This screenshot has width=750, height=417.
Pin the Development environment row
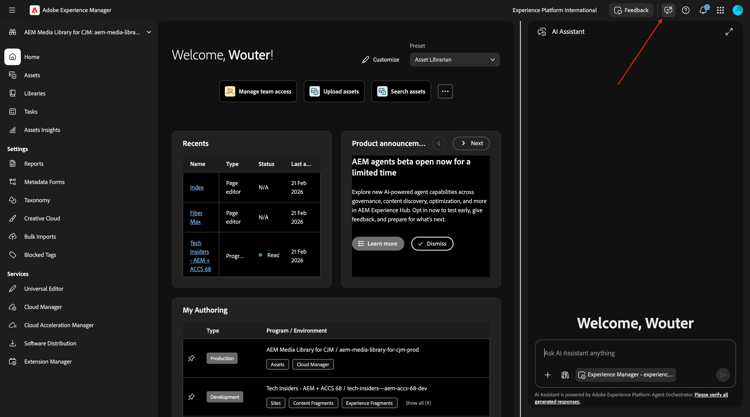pos(191,397)
